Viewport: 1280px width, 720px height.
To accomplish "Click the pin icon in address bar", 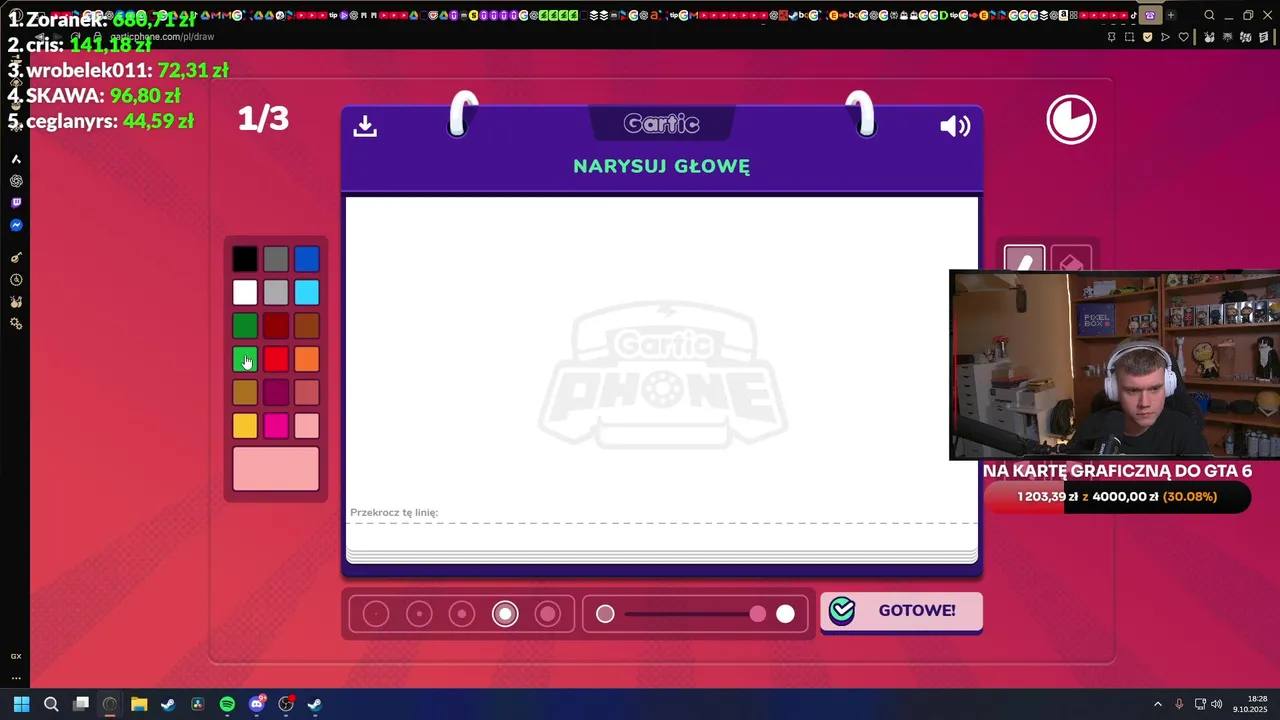I will pyautogui.click(x=1111, y=37).
